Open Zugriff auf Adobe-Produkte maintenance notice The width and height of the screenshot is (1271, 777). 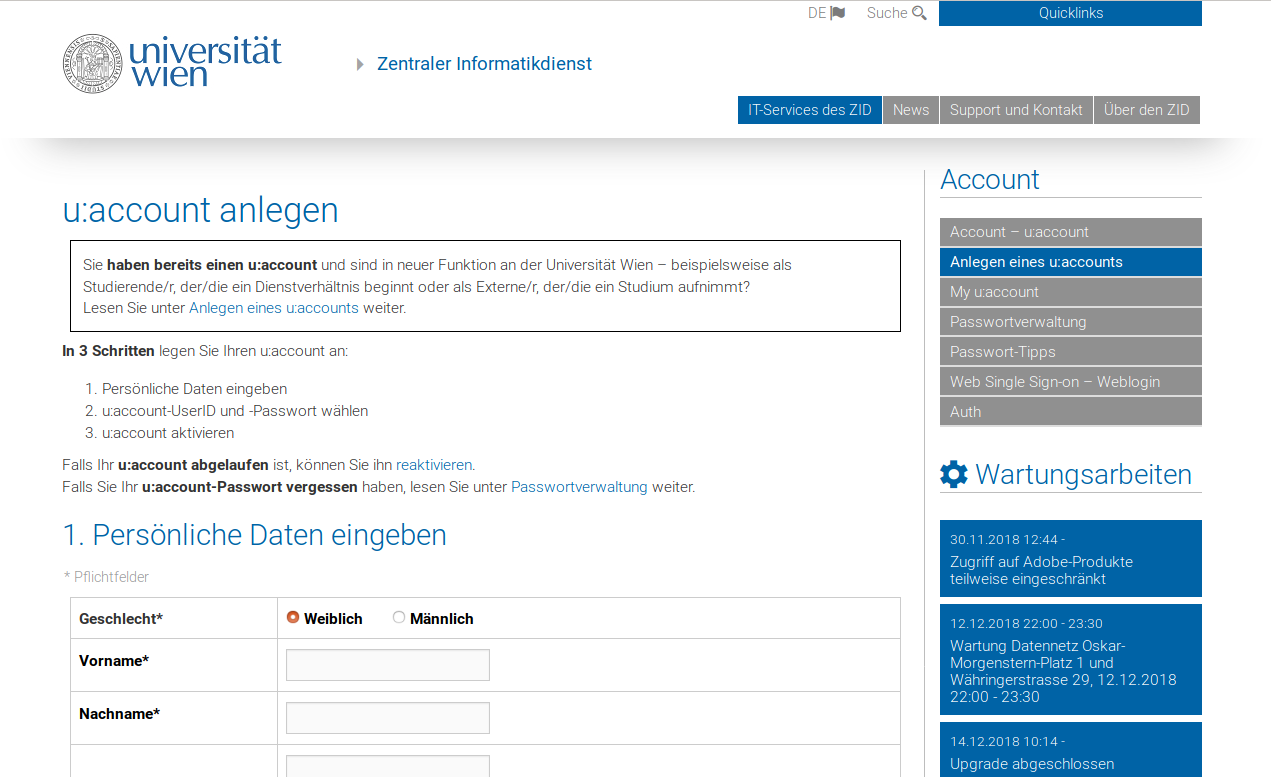point(1071,558)
